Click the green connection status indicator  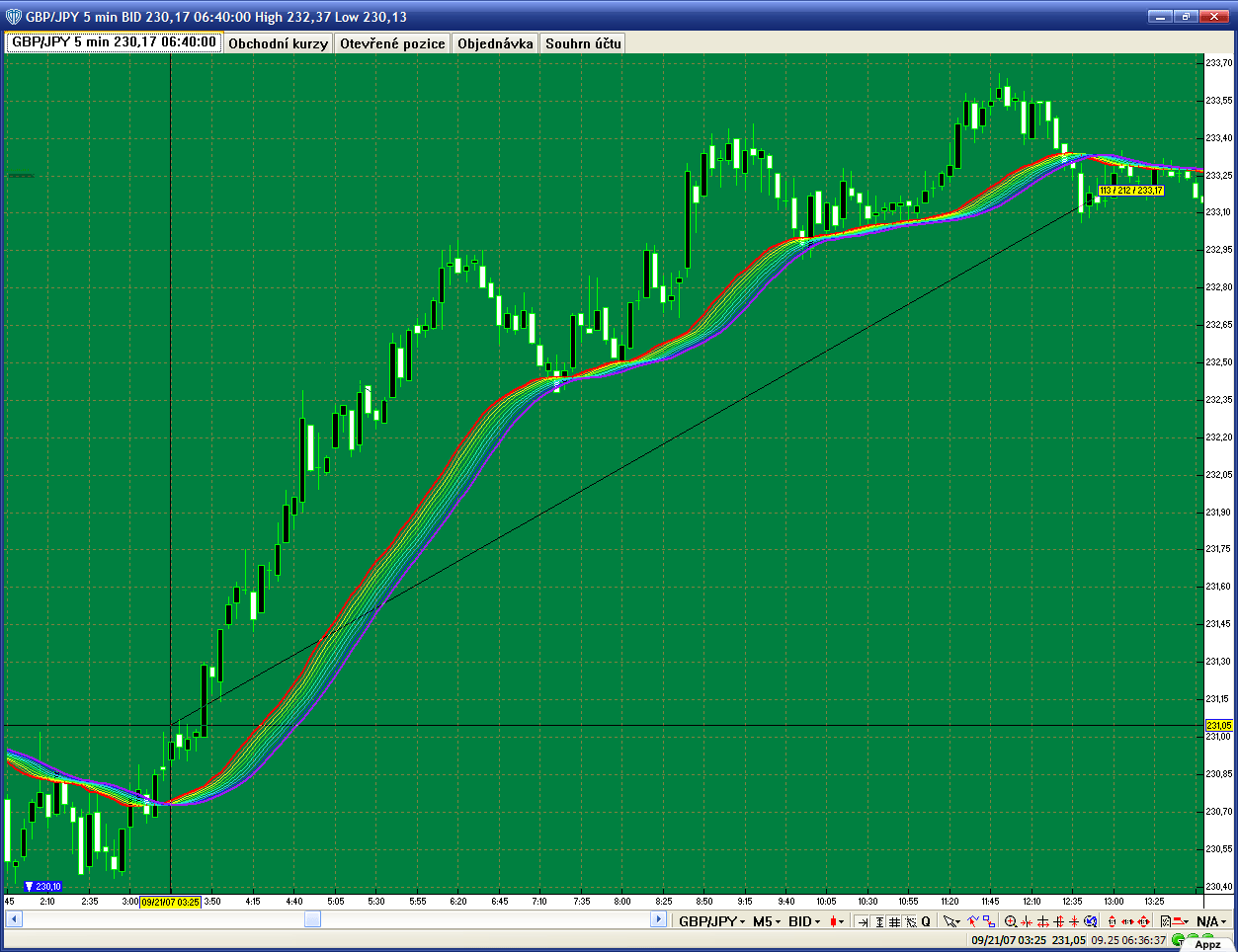[x=1178, y=940]
